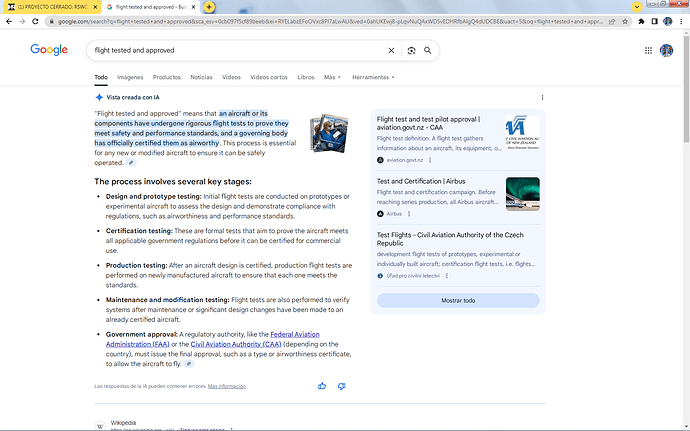Switch to the Productos tab

[167, 77]
